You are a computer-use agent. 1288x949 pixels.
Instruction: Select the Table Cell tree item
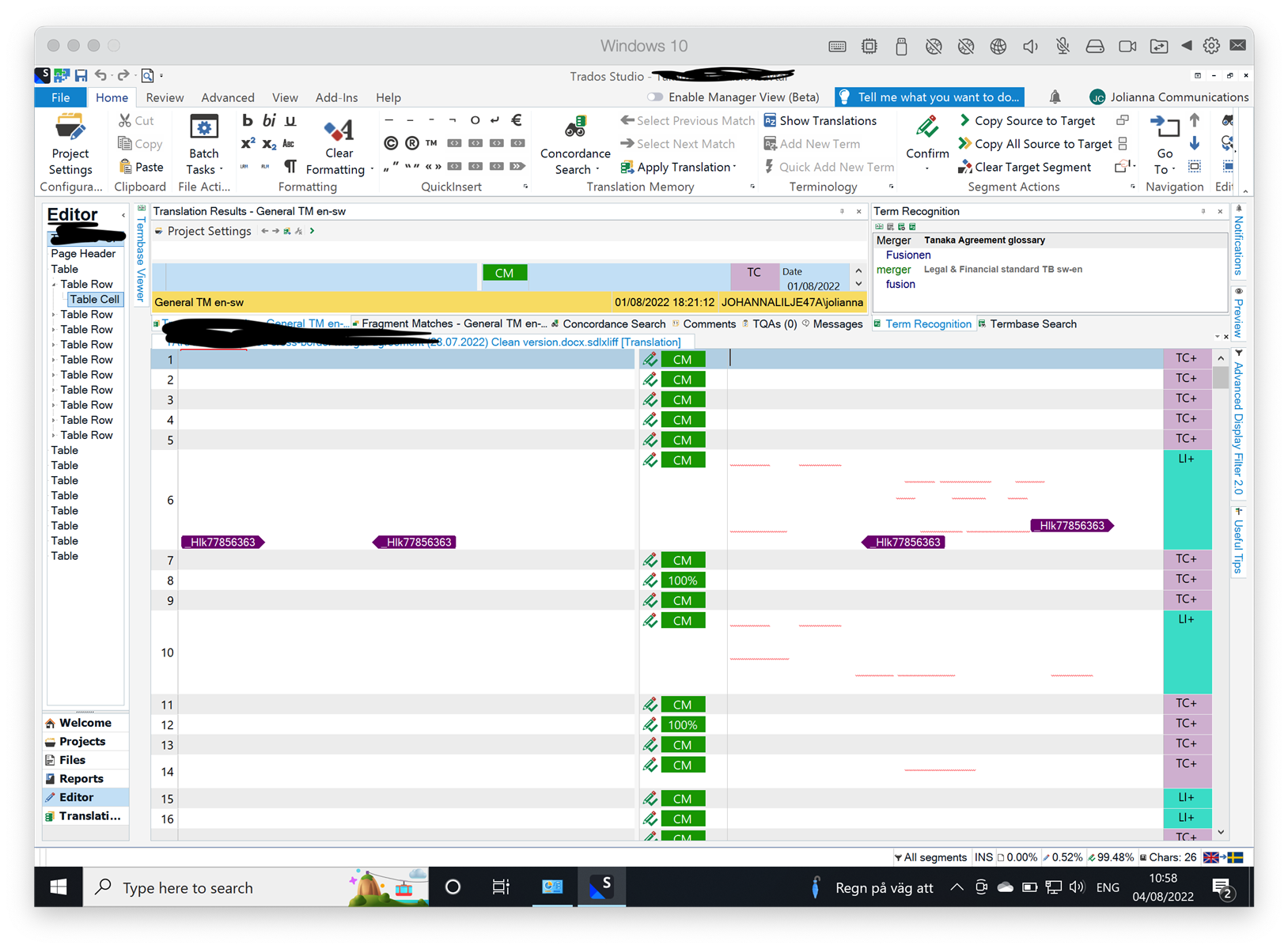click(x=94, y=299)
